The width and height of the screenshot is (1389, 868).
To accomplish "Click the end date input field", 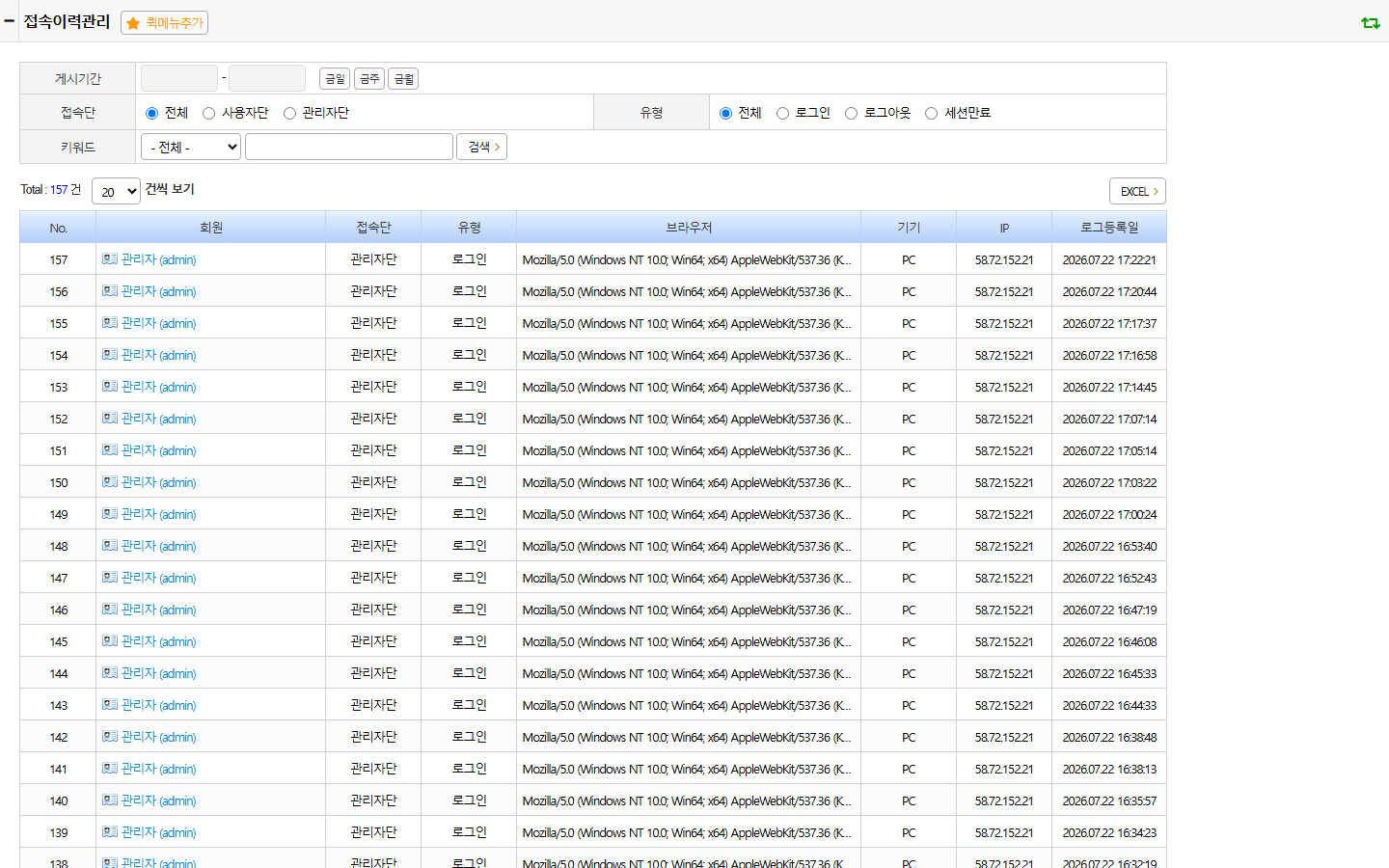I will [267, 78].
